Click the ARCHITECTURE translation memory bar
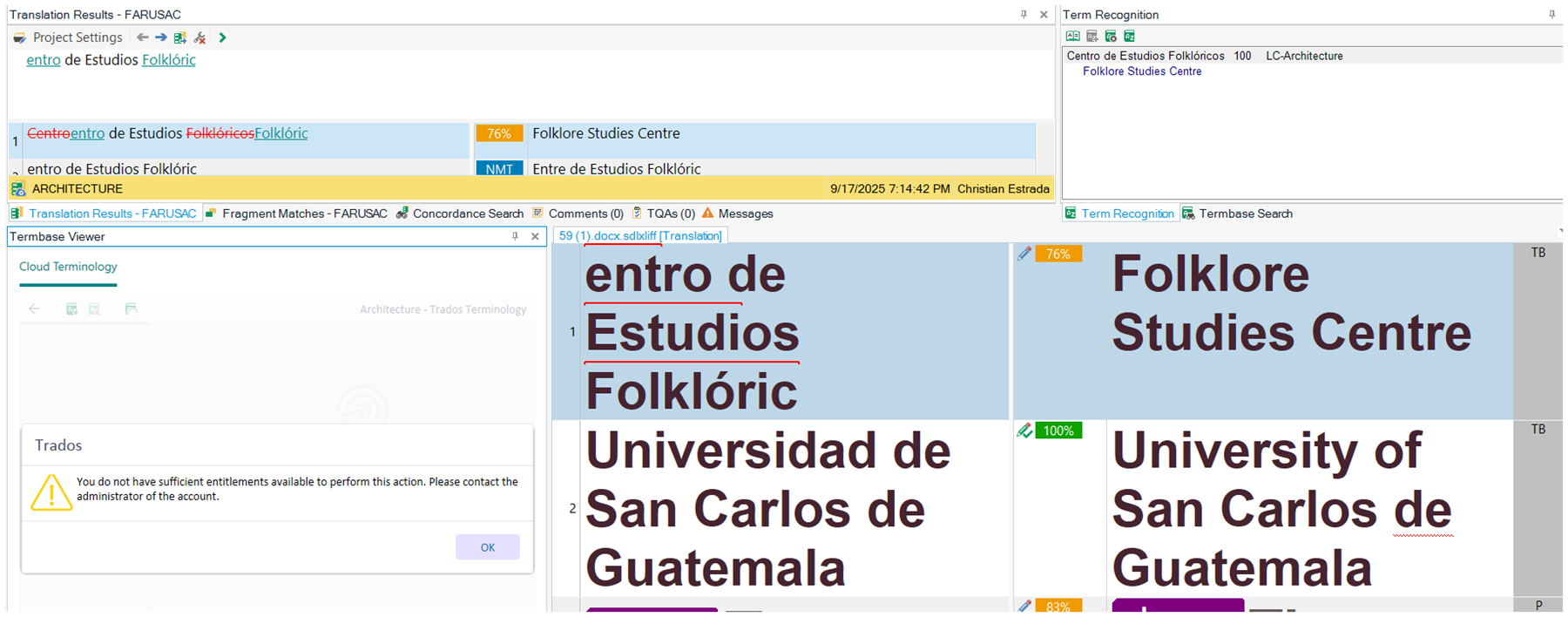This screenshot has width=1568, height=617. tap(531, 188)
